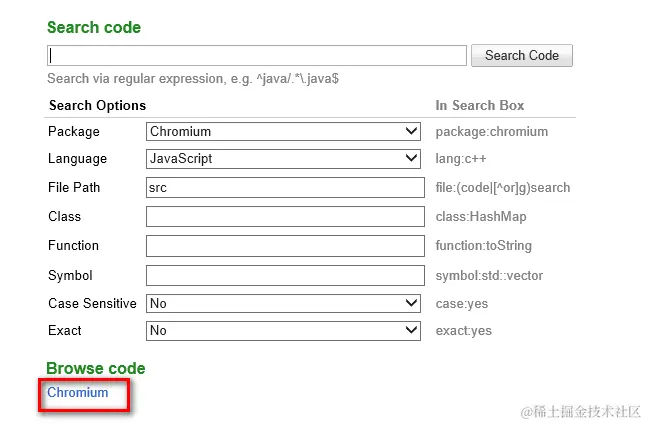Image resolution: width=646 pixels, height=424 pixels.
Task: Click the Class input field
Action: (285, 216)
